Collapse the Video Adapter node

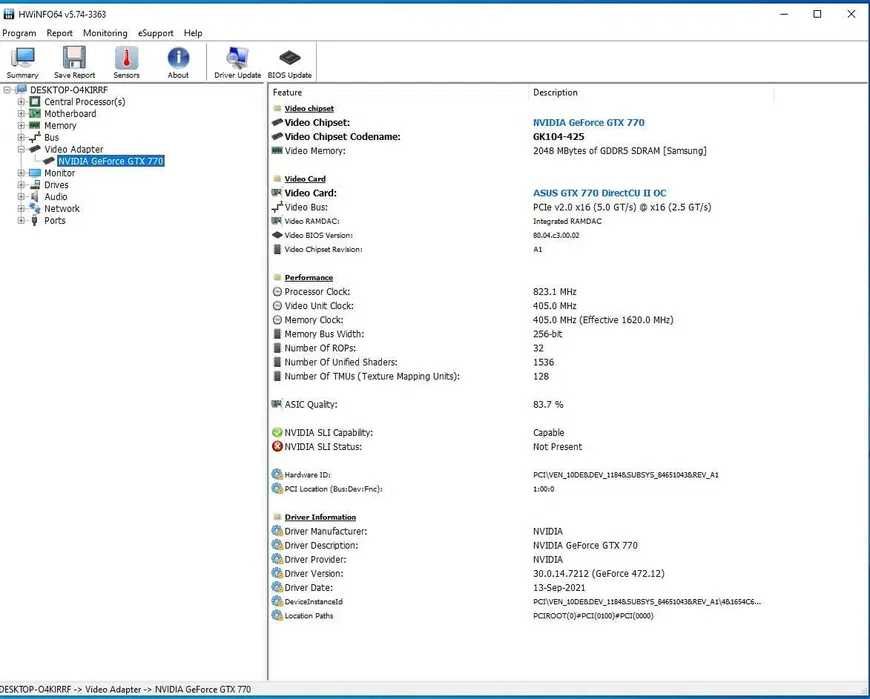pyautogui.click(x=21, y=149)
